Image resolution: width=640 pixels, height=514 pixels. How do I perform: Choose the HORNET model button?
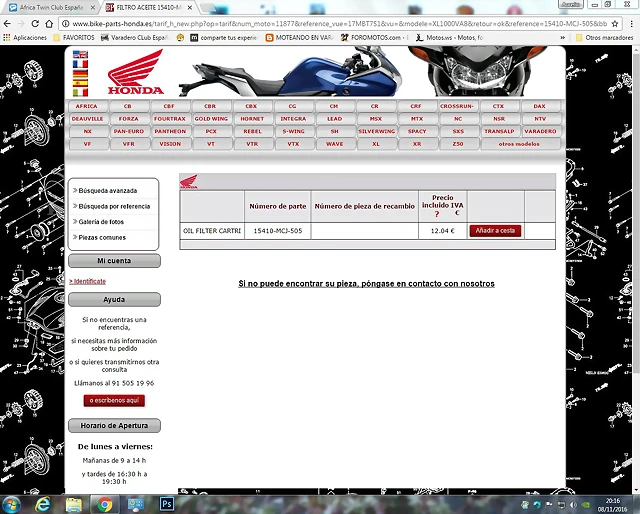pos(252,119)
